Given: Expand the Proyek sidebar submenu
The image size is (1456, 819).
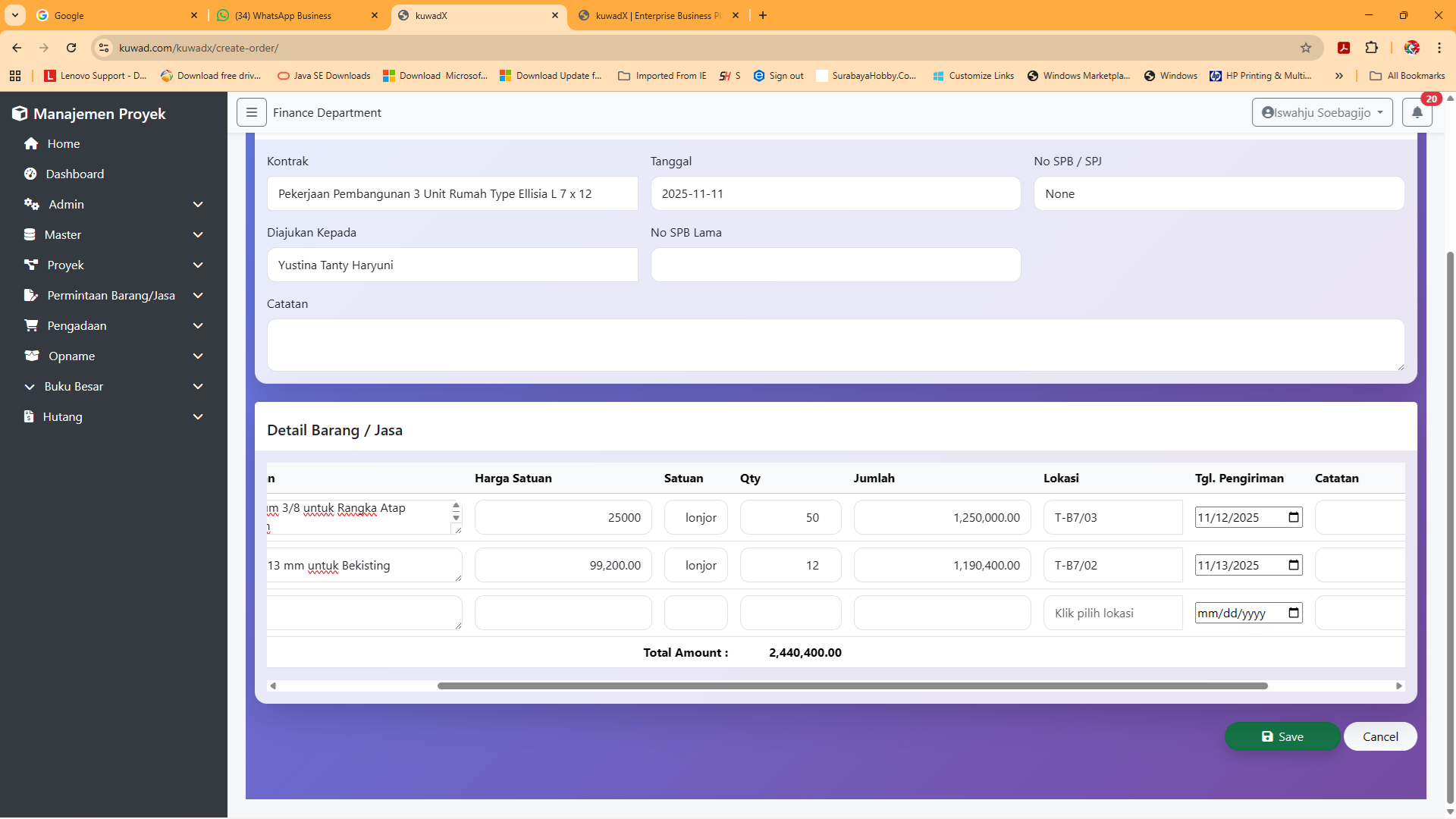Looking at the screenshot, I should 198,265.
